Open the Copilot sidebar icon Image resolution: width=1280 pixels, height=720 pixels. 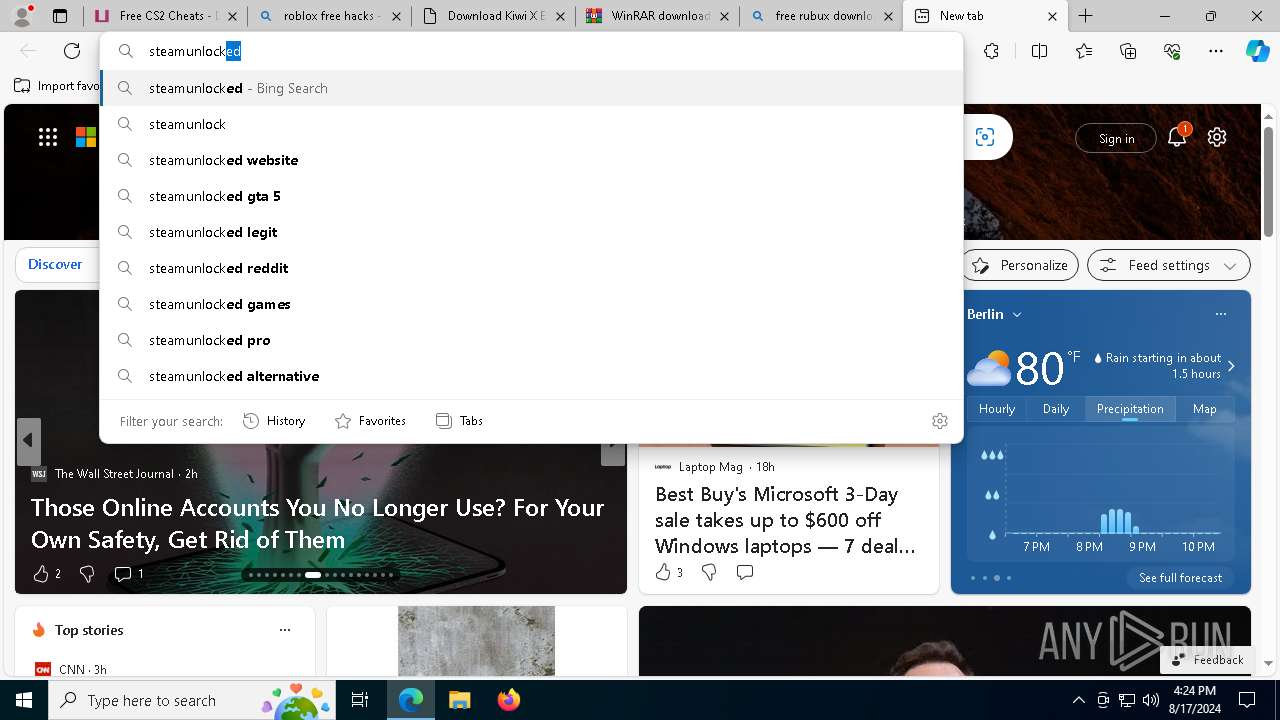(1257, 51)
